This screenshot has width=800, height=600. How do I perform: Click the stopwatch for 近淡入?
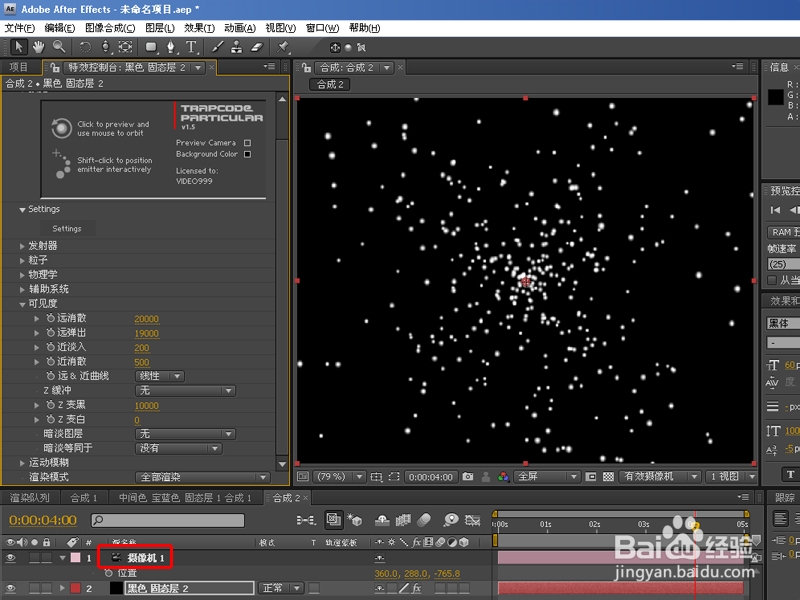(51, 347)
